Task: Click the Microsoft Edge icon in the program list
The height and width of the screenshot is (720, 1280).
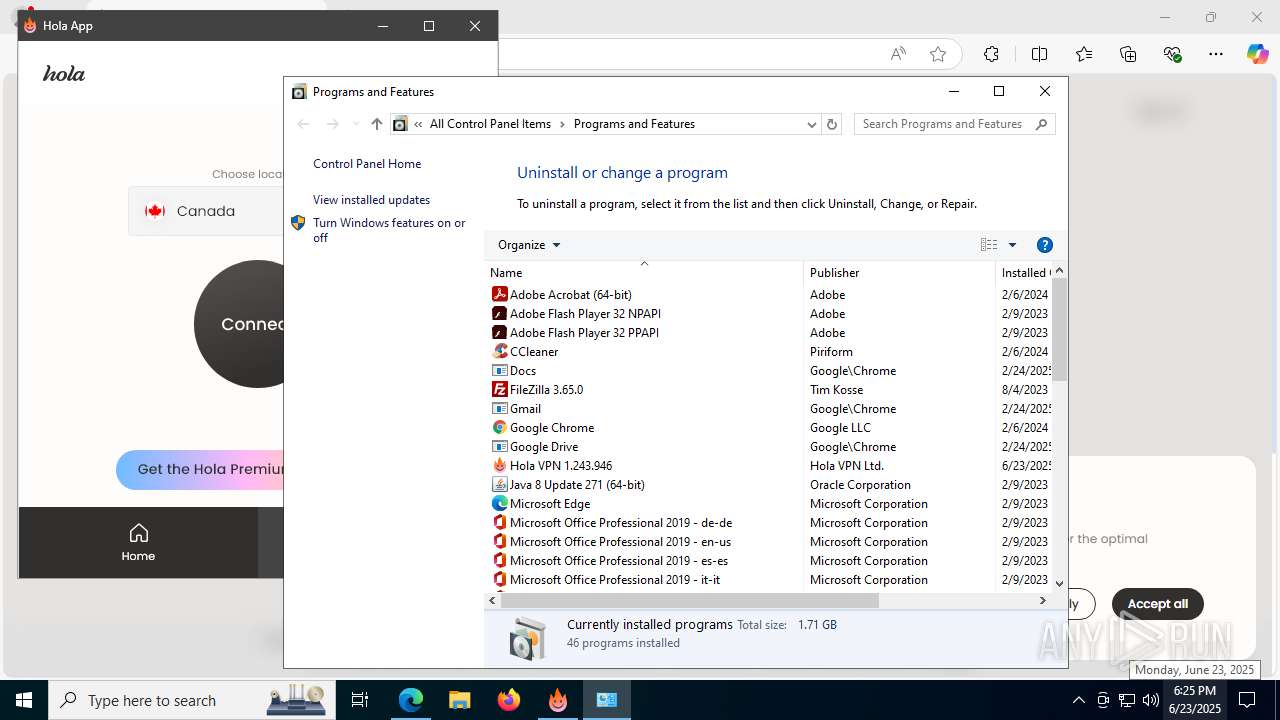Action: point(500,503)
